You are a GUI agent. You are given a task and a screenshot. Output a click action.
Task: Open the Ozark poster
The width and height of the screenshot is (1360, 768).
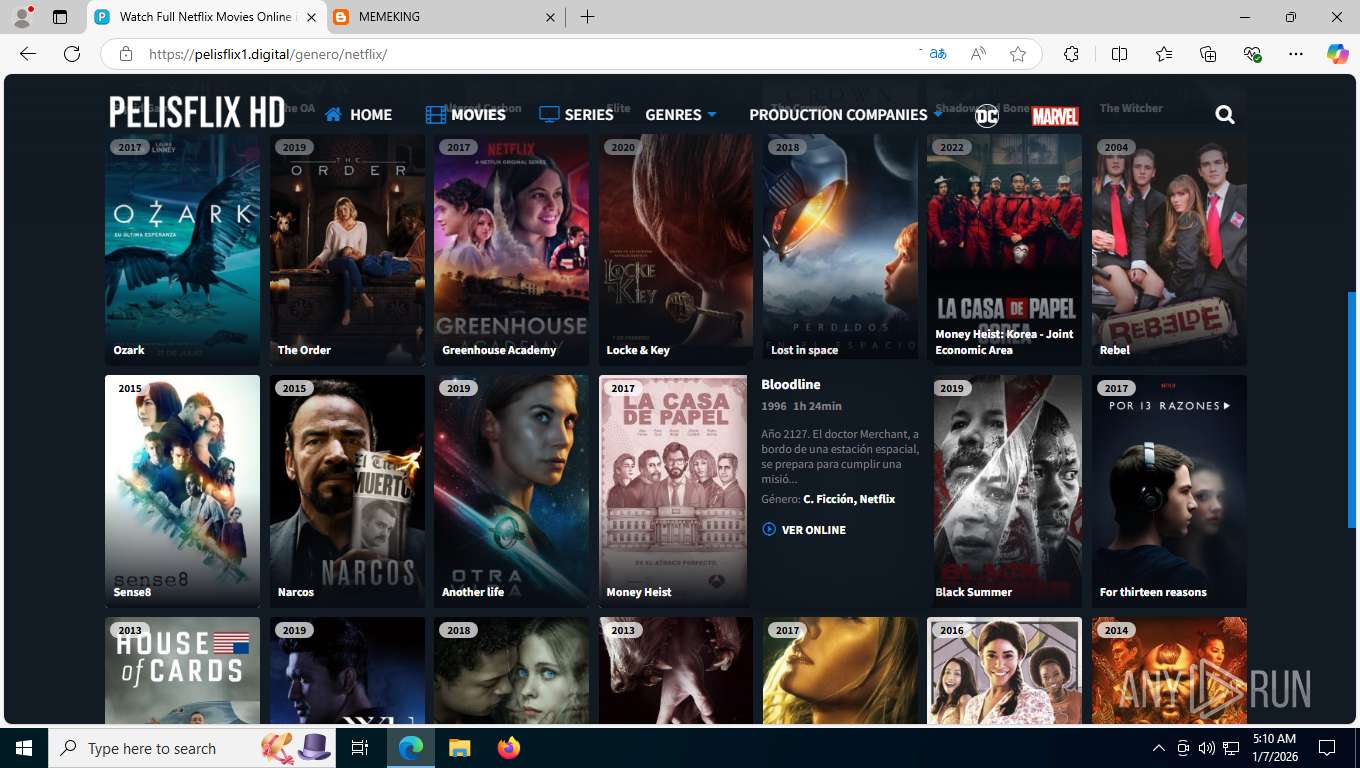point(182,250)
